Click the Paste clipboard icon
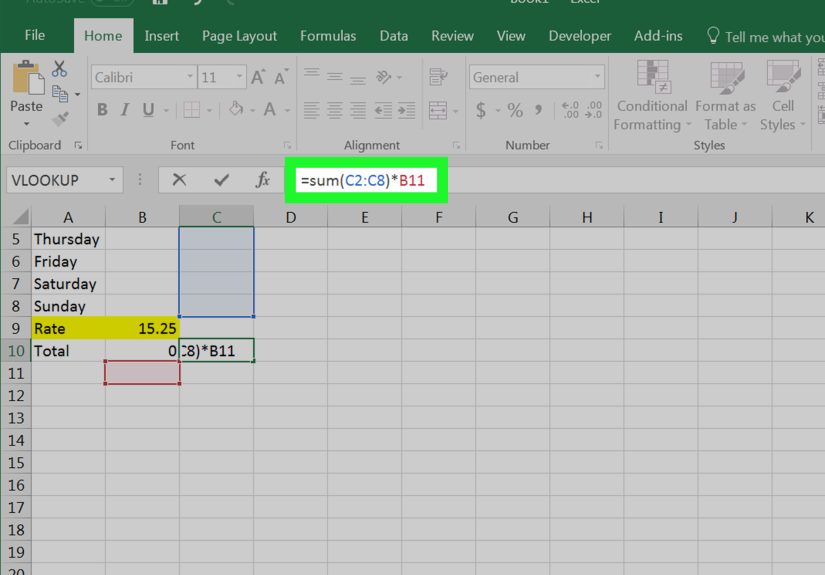Viewport: 825px width, 575px height. coord(27,79)
